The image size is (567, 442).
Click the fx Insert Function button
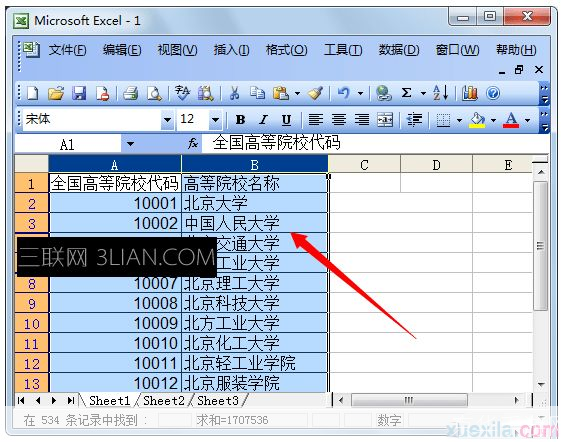(193, 143)
